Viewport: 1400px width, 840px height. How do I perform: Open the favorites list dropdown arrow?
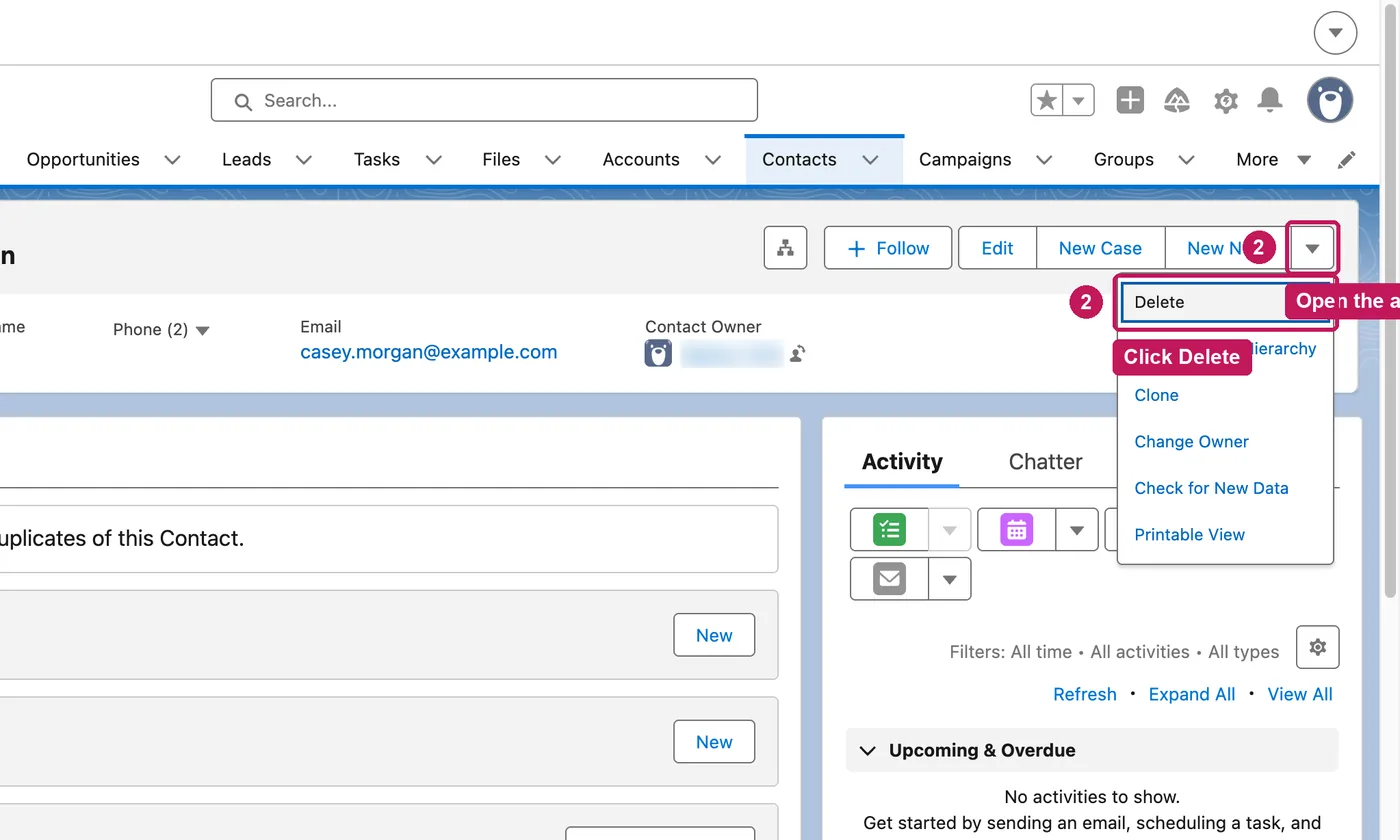1078,100
